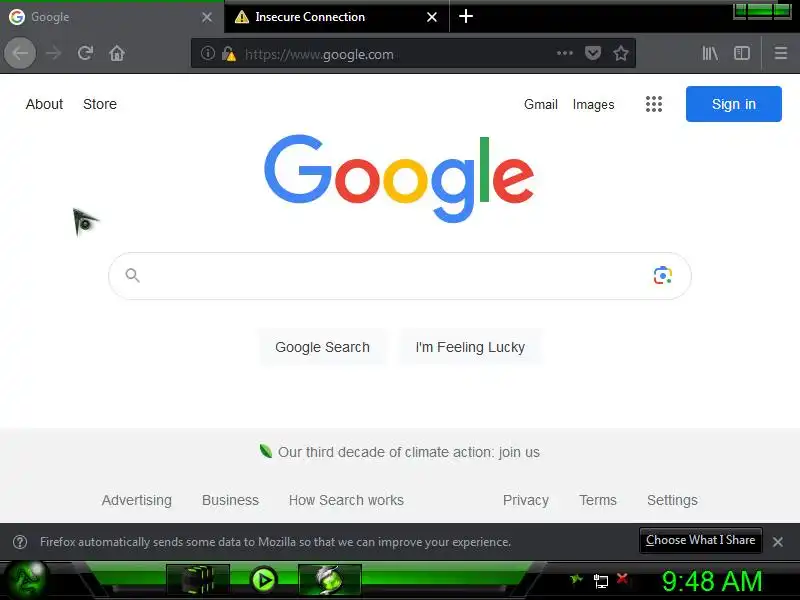Click the question mark icon in notification bar

(x=20, y=542)
